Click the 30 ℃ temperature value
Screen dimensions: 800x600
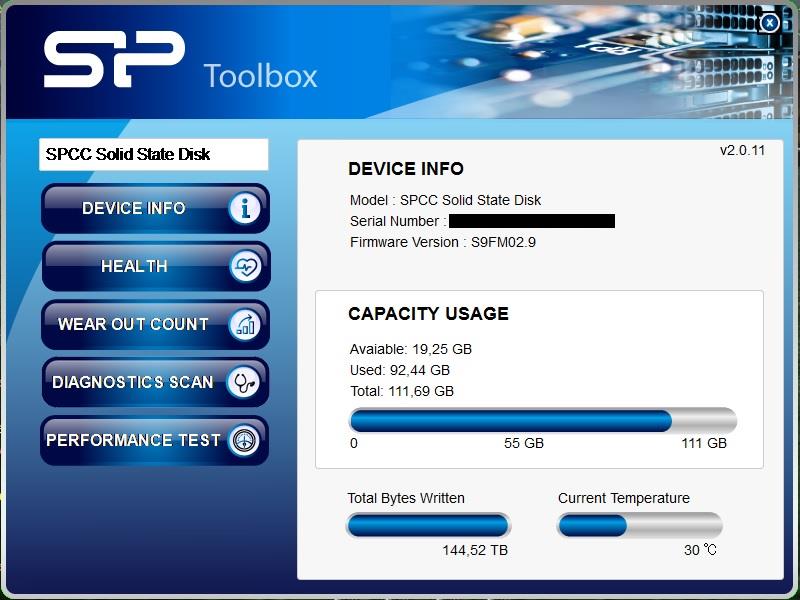tap(700, 550)
